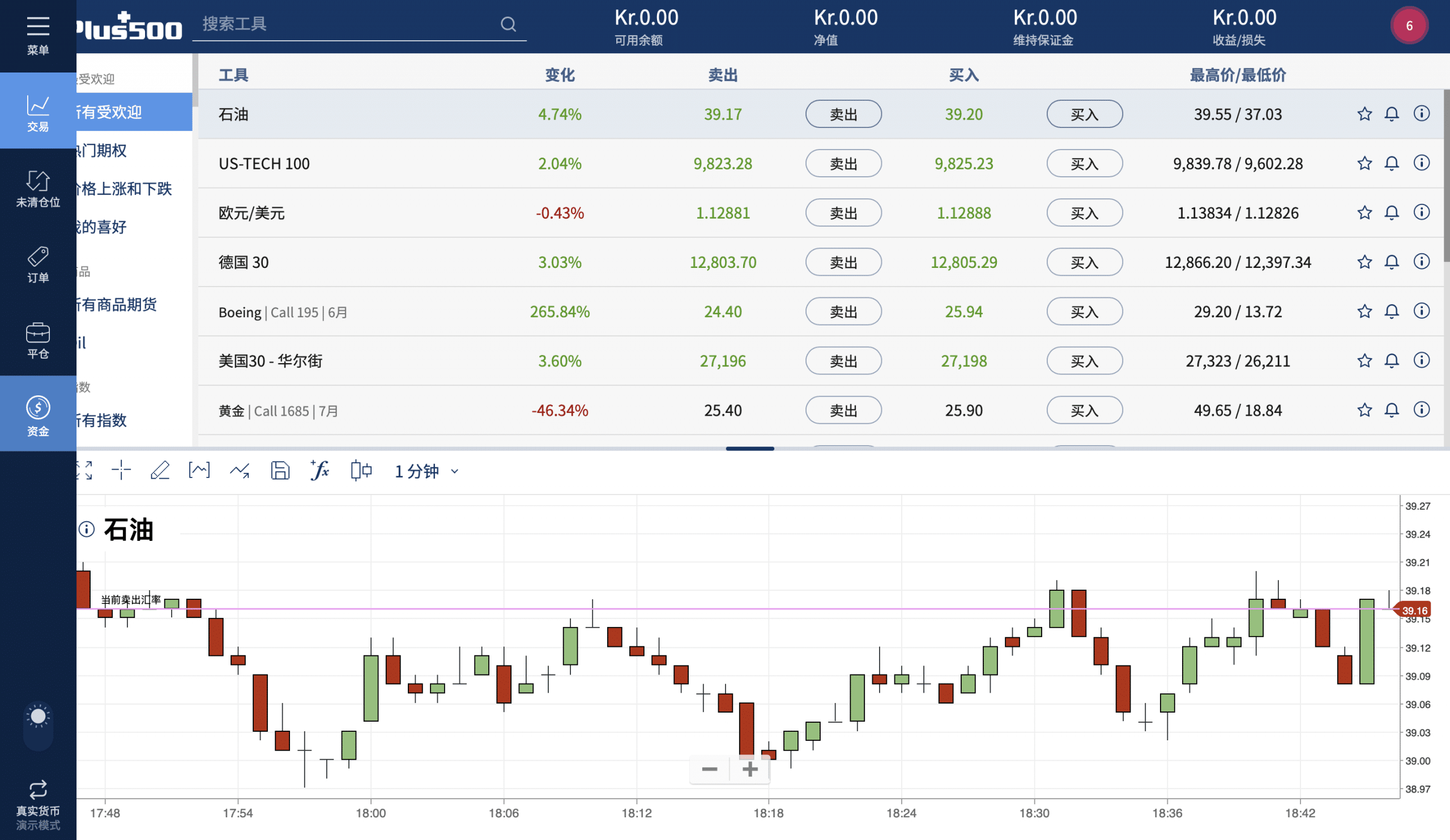The image size is (1450, 840).
Task: Favorite US-TECH 100 with the star
Action: [x=1364, y=163]
